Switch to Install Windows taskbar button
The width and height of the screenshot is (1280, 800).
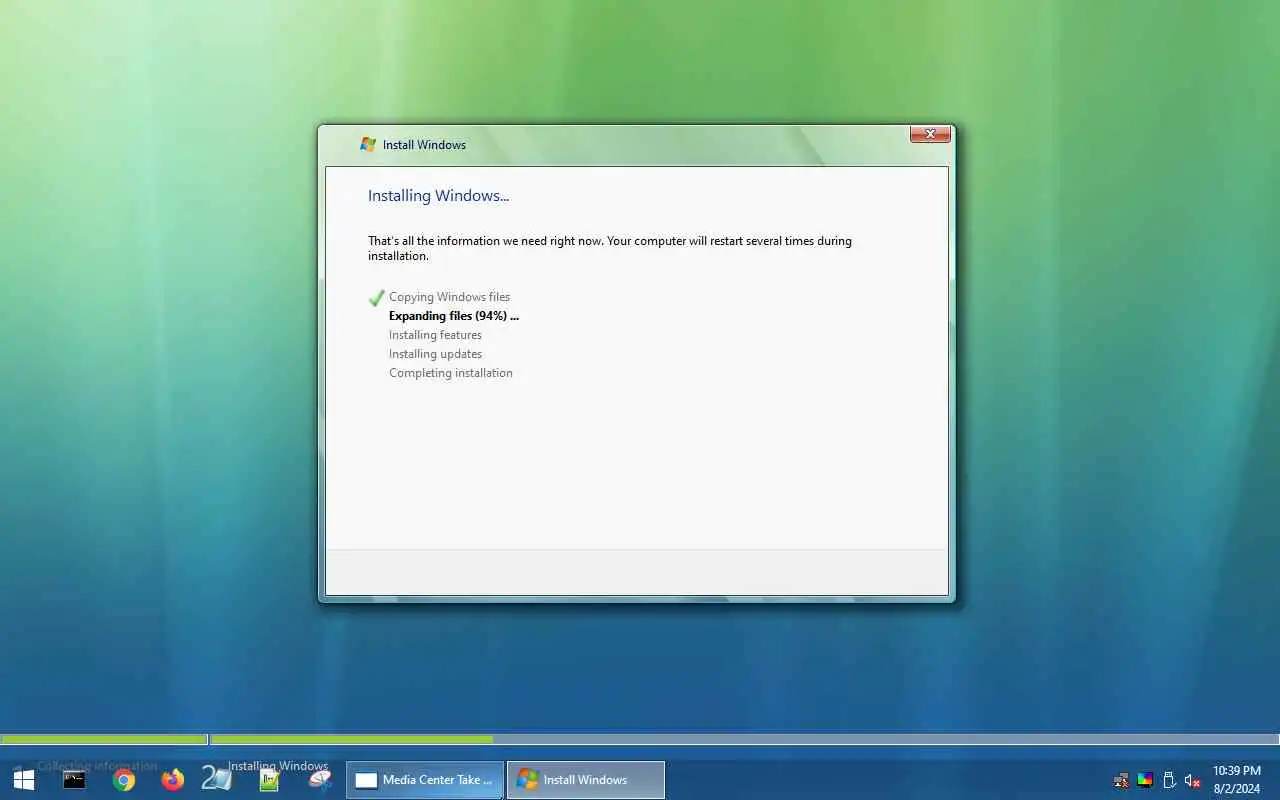tap(586, 780)
